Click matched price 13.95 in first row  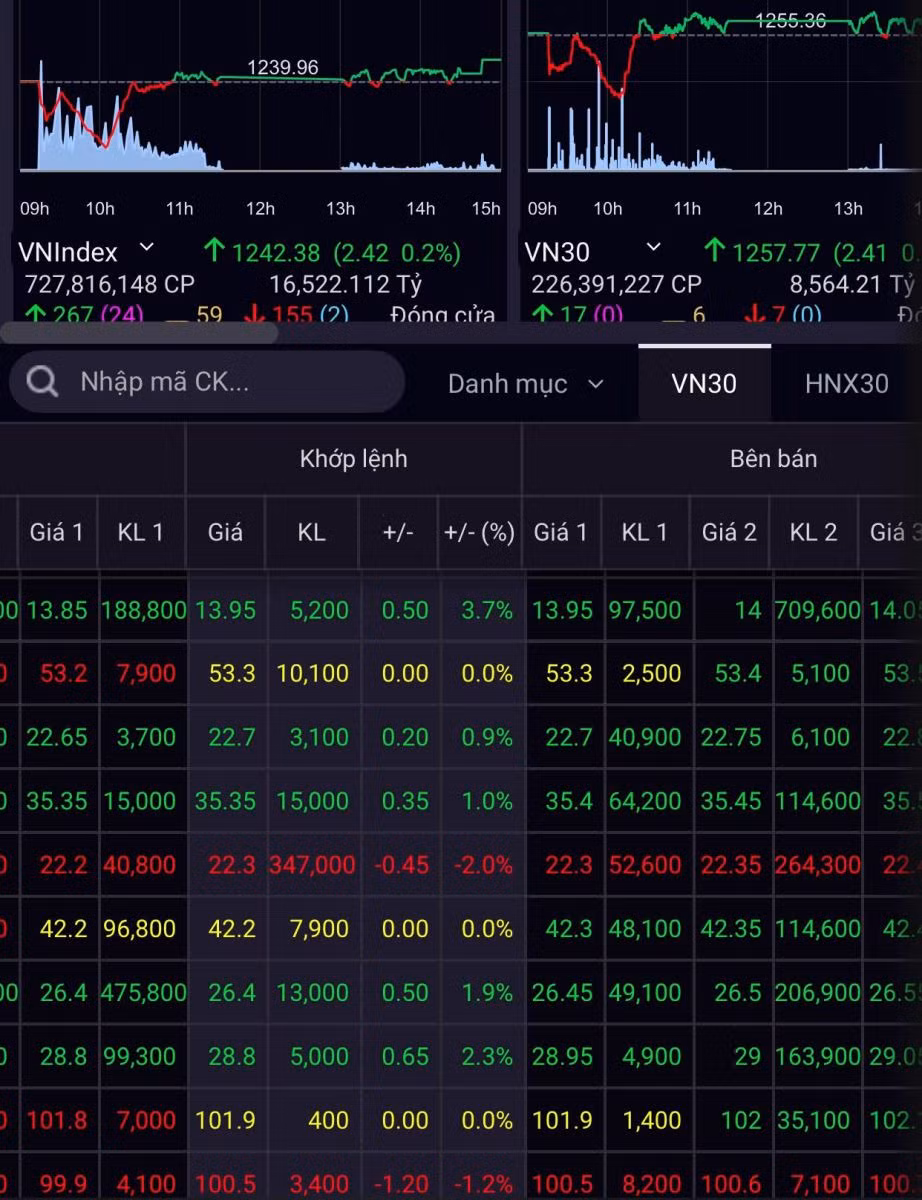coord(226,610)
